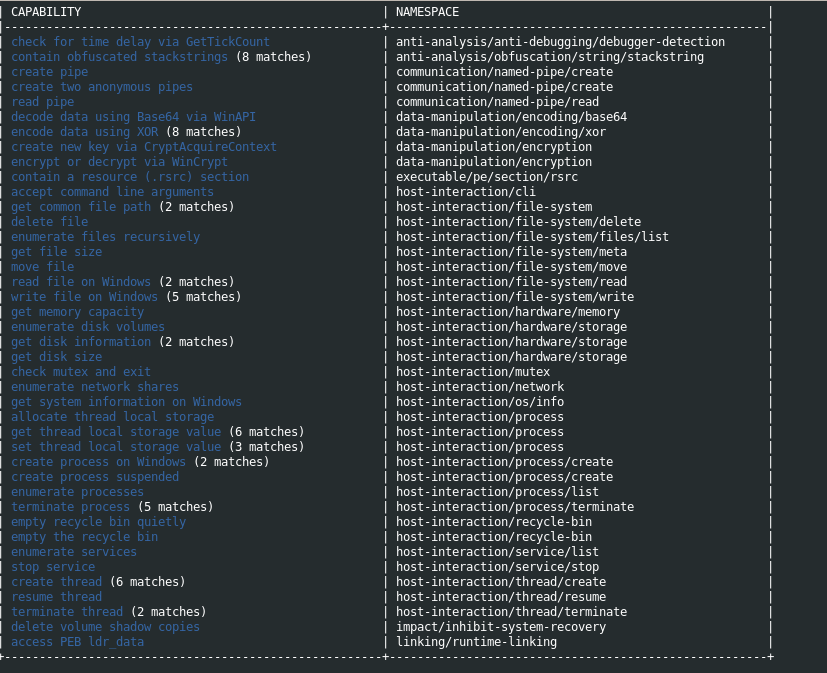
Task: Click namespace 'communication/named-pipe/read'
Action: pos(497,102)
